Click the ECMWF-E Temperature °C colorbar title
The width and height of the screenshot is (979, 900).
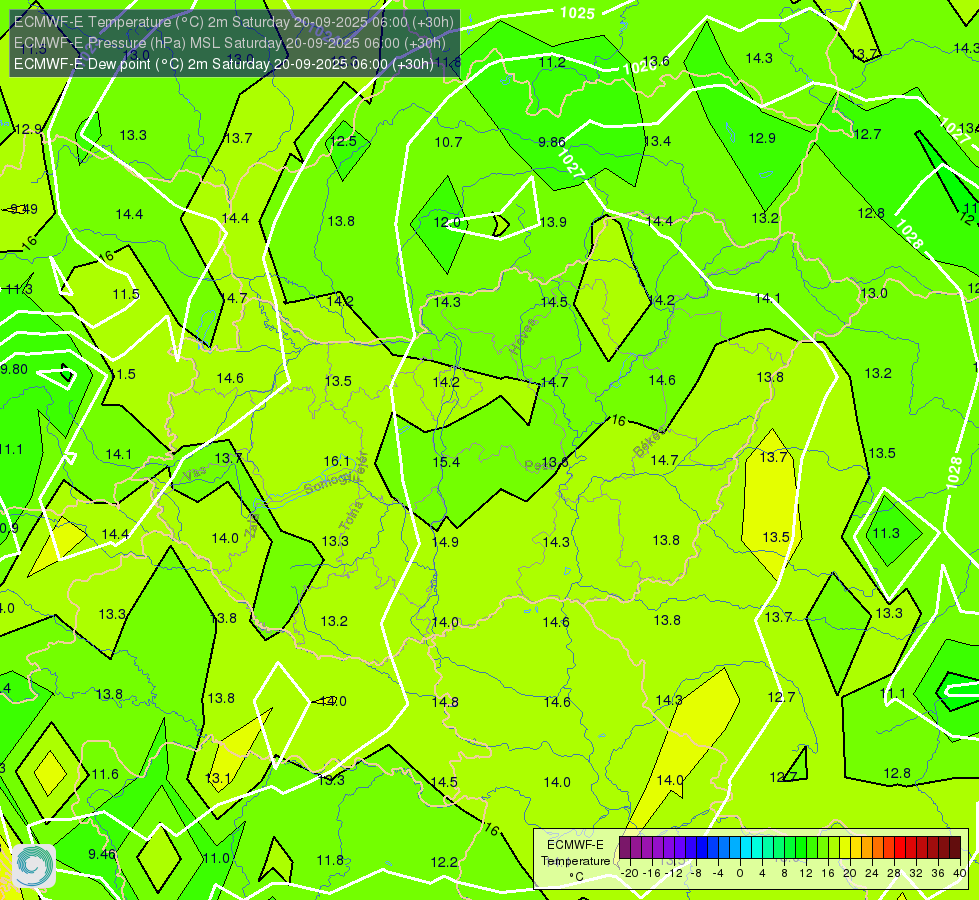575,861
